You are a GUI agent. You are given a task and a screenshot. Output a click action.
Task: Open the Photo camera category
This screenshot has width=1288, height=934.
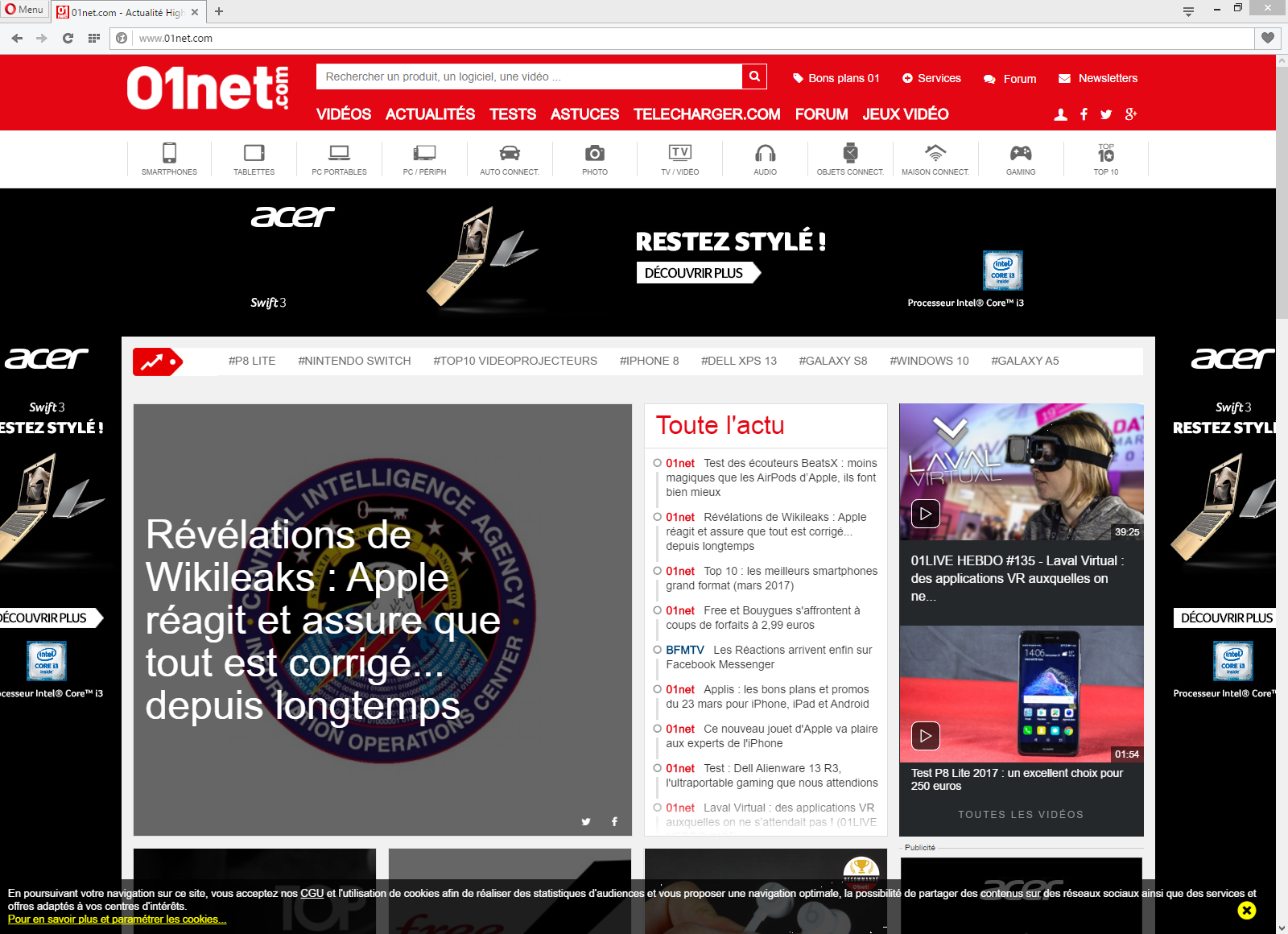(595, 159)
